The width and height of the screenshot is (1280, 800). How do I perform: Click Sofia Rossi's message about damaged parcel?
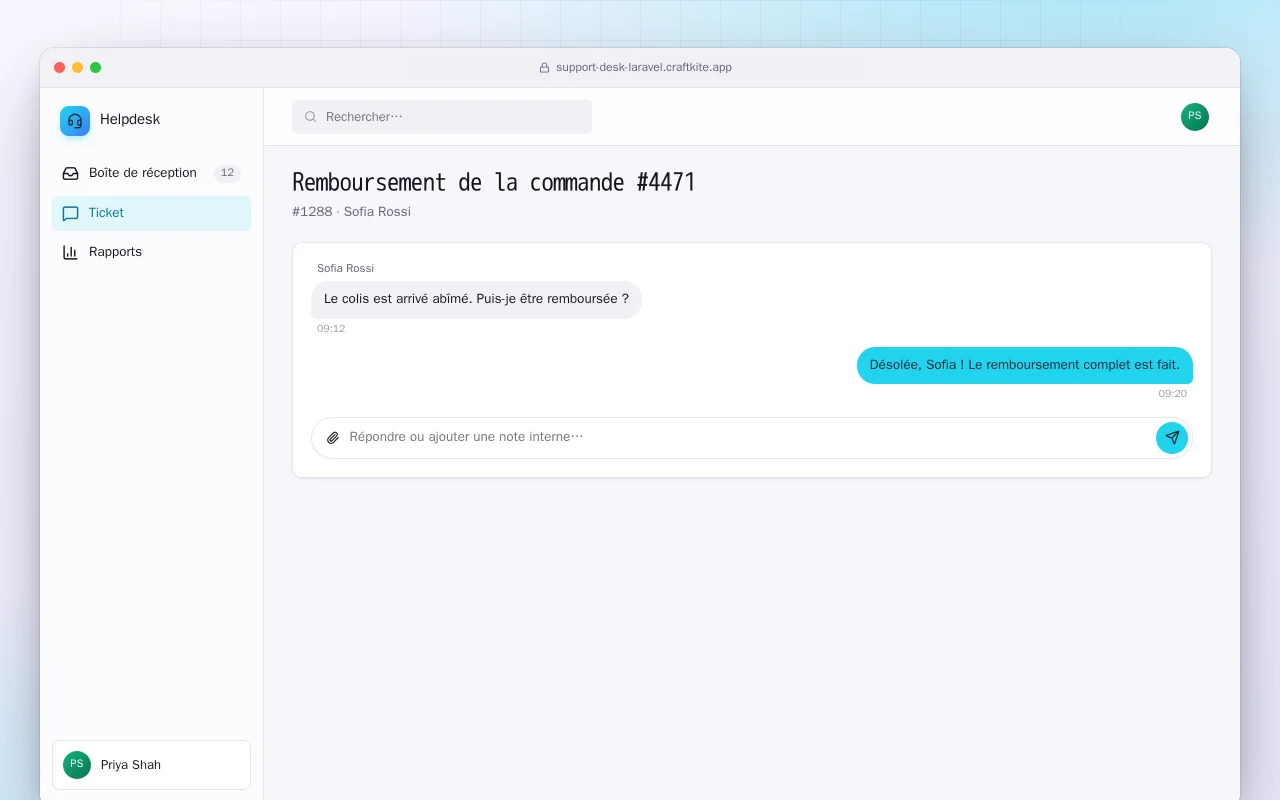point(476,299)
